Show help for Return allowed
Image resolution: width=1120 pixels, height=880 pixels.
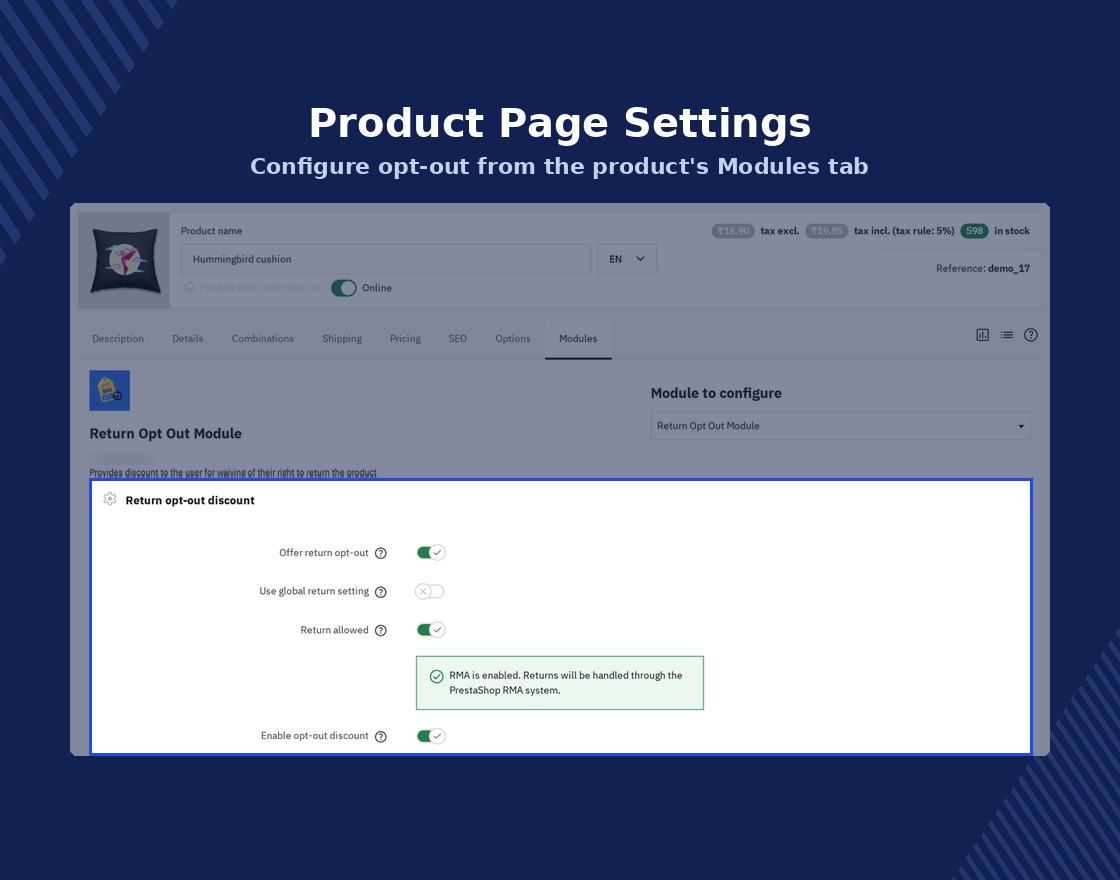point(381,630)
